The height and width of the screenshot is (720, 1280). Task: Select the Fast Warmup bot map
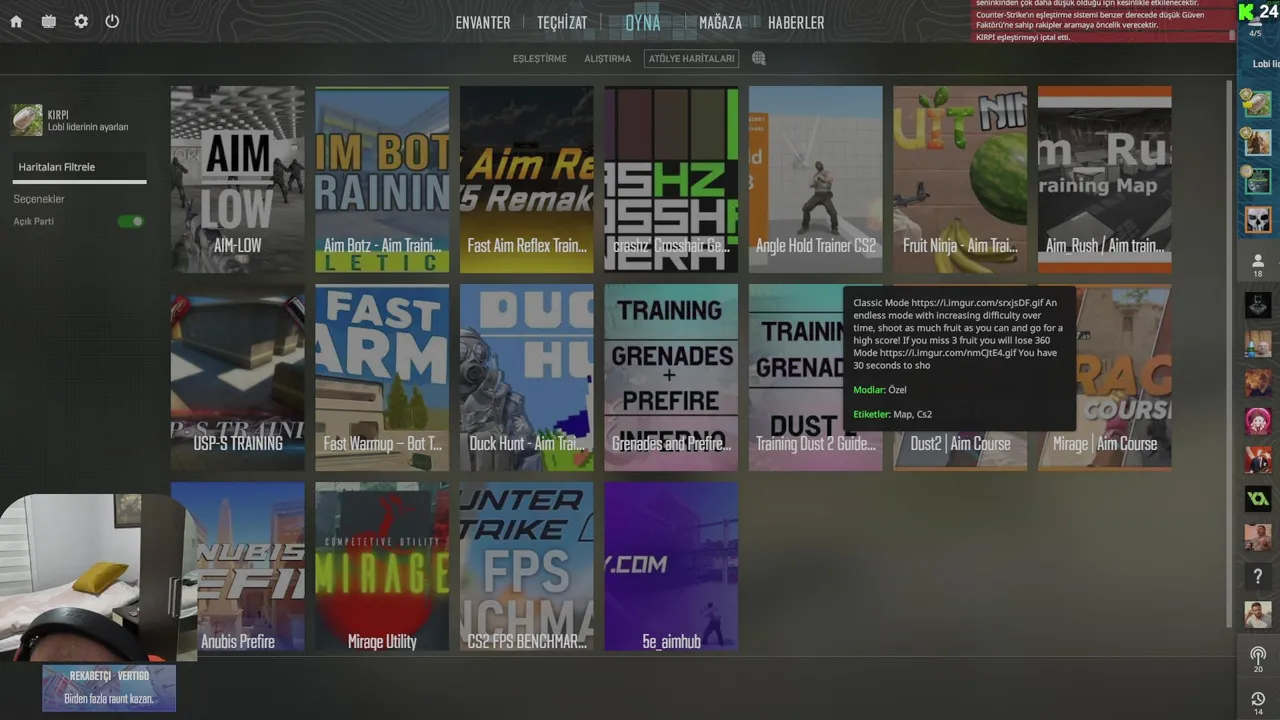tap(382, 377)
